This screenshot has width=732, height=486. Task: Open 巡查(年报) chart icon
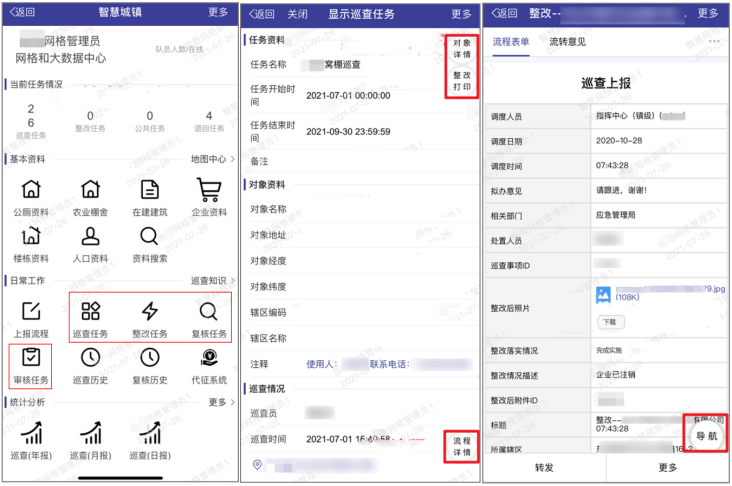pos(31,432)
